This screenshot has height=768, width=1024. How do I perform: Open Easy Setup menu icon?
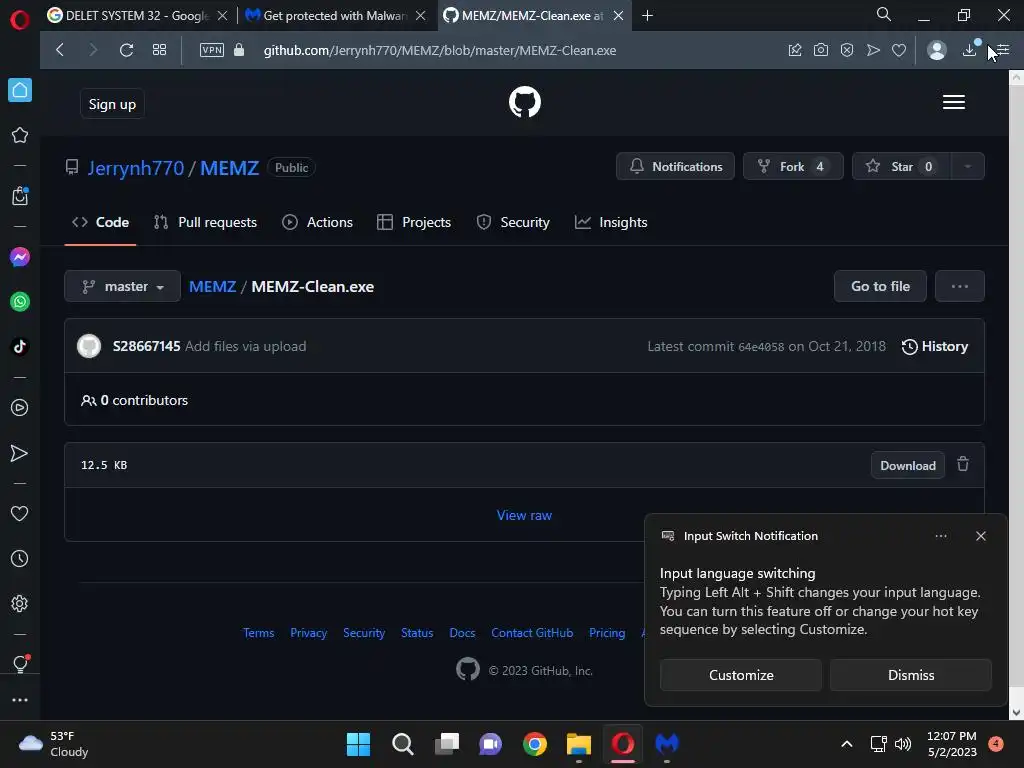tap(1003, 50)
